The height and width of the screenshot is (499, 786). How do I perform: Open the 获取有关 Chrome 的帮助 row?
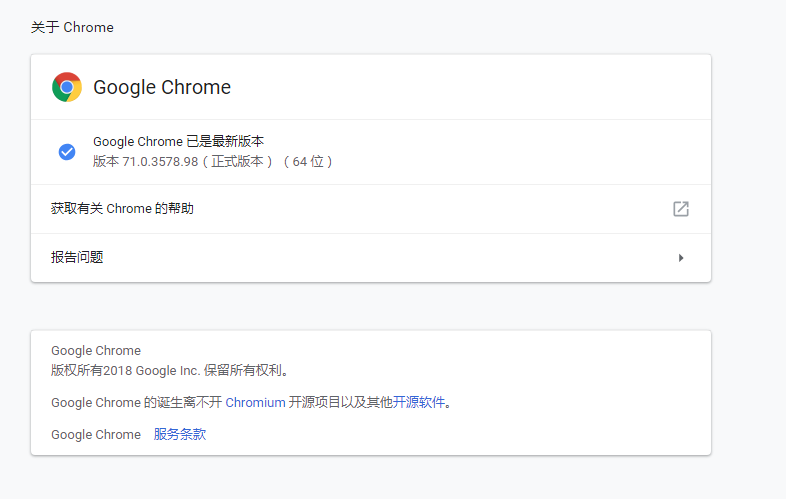[122, 209]
